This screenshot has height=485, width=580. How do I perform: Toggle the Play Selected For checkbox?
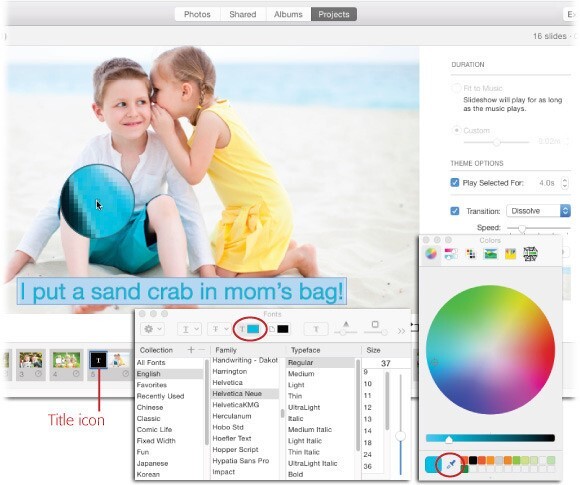click(x=455, y=182)
